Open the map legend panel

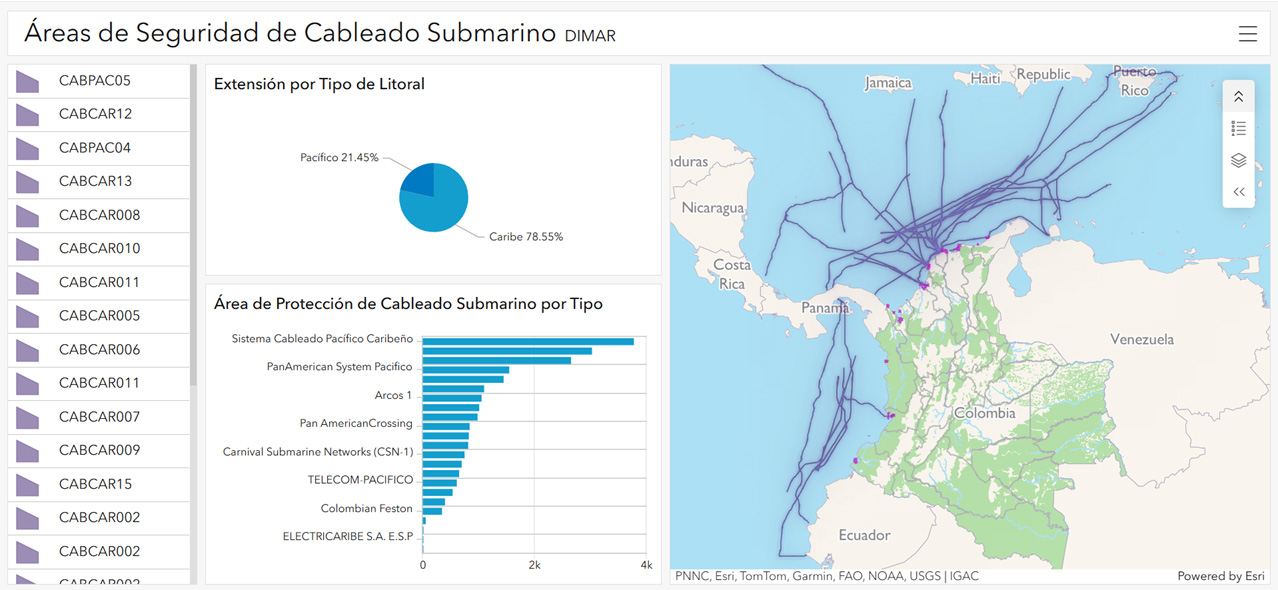pyautogui.click(x=1238, y=128)
